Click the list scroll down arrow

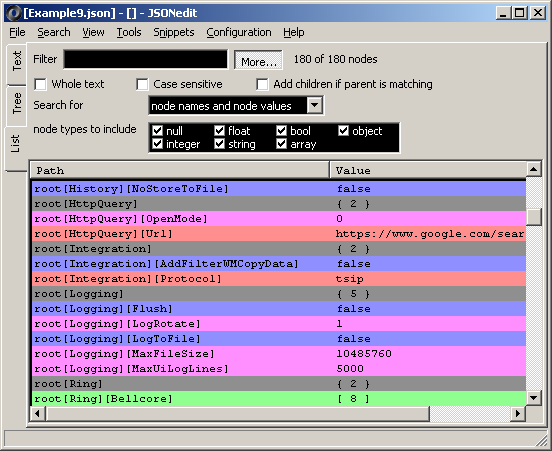coord(534,398)
